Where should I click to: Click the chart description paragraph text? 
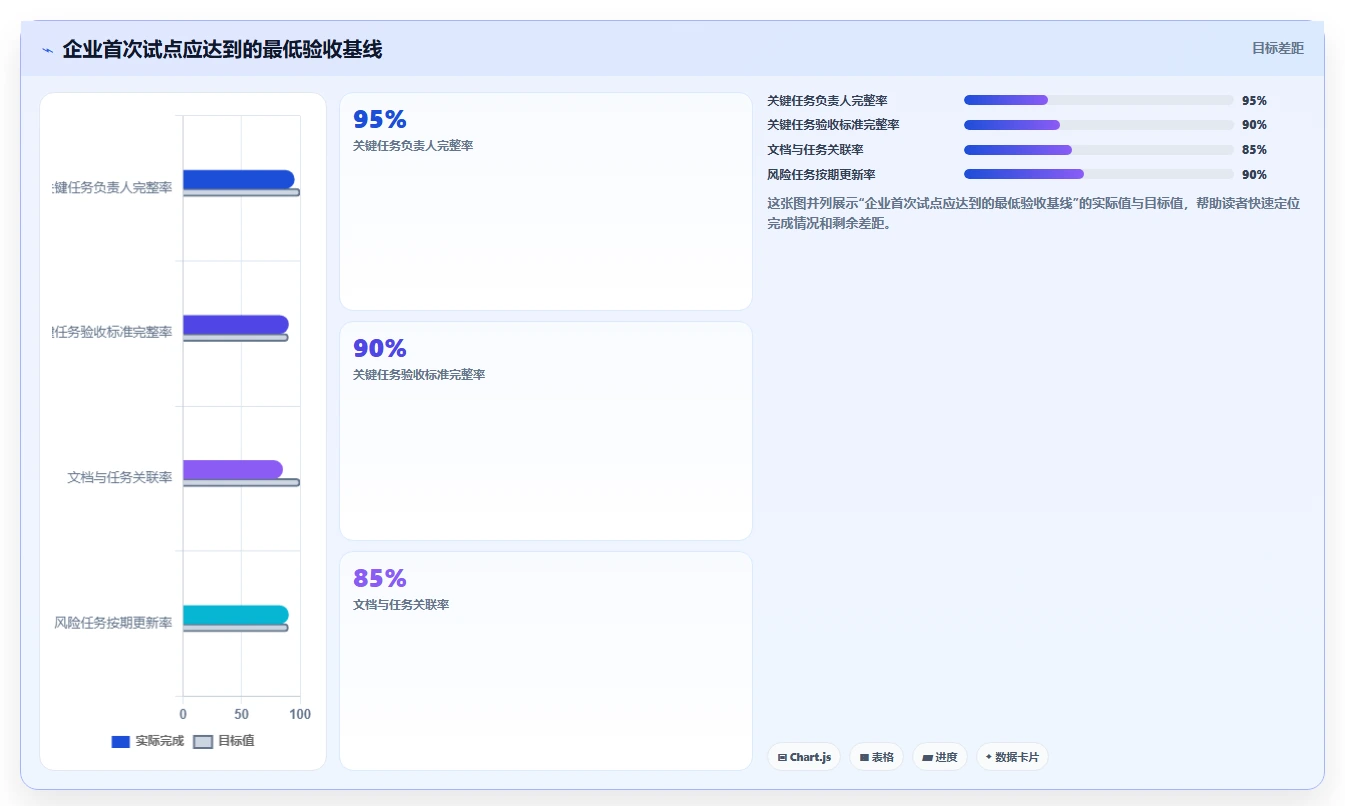click(x=1033, y=213)
